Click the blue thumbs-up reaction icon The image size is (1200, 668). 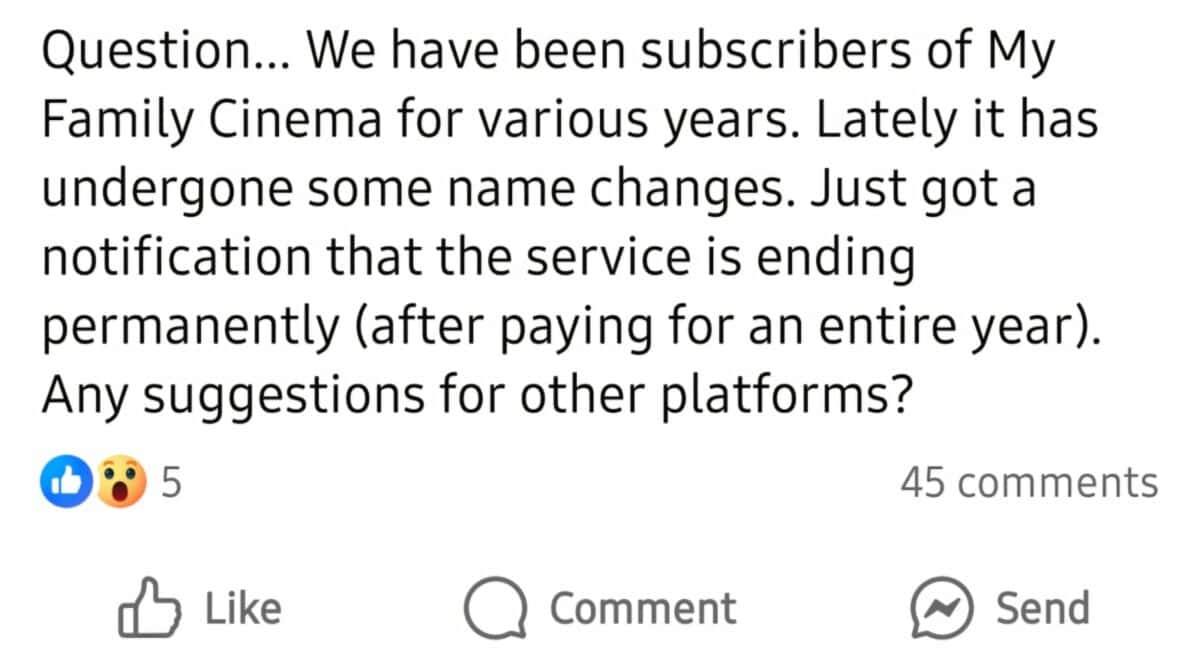pos(67,484)
